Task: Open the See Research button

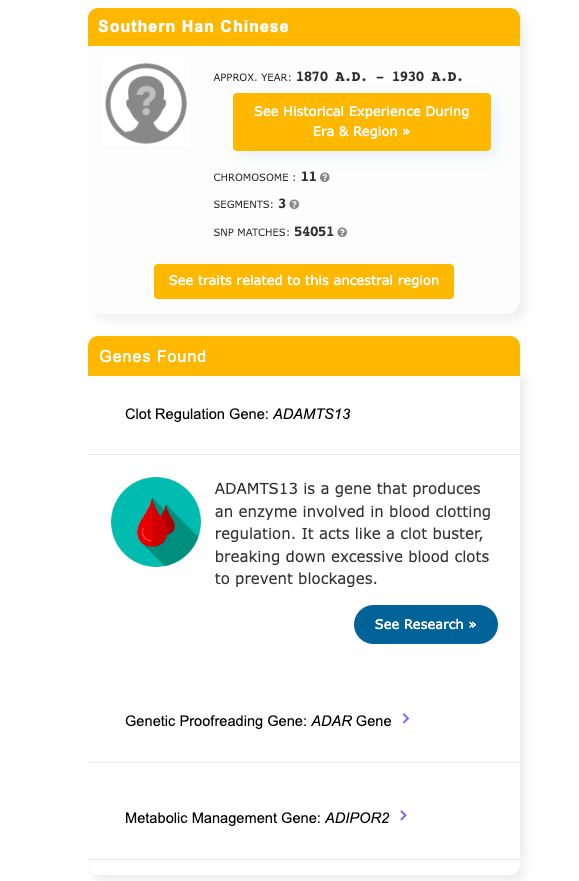Action: pyautogui.click(x=426, y=624)
